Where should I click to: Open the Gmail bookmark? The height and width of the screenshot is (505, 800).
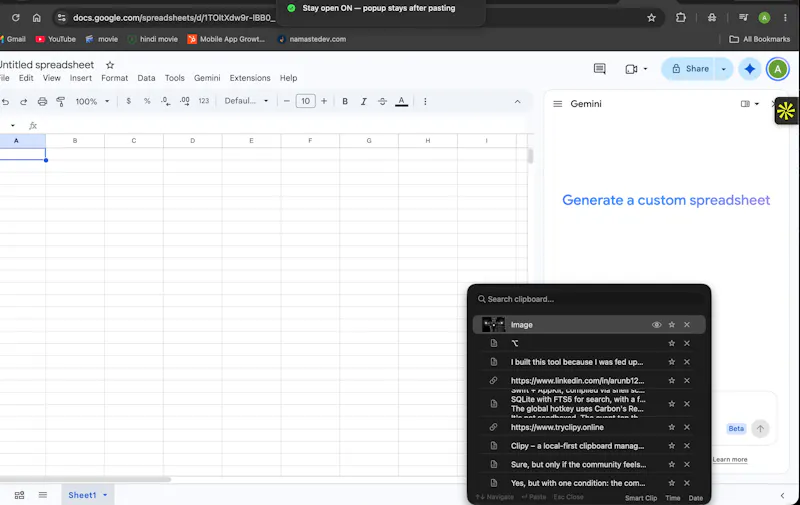[x=13, y=39]
